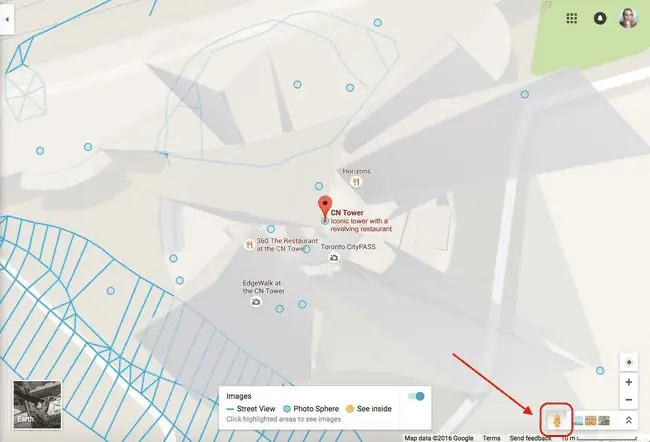Select the EdgeWalk camera marker
650x442 pixels.
tap(256, 302)
